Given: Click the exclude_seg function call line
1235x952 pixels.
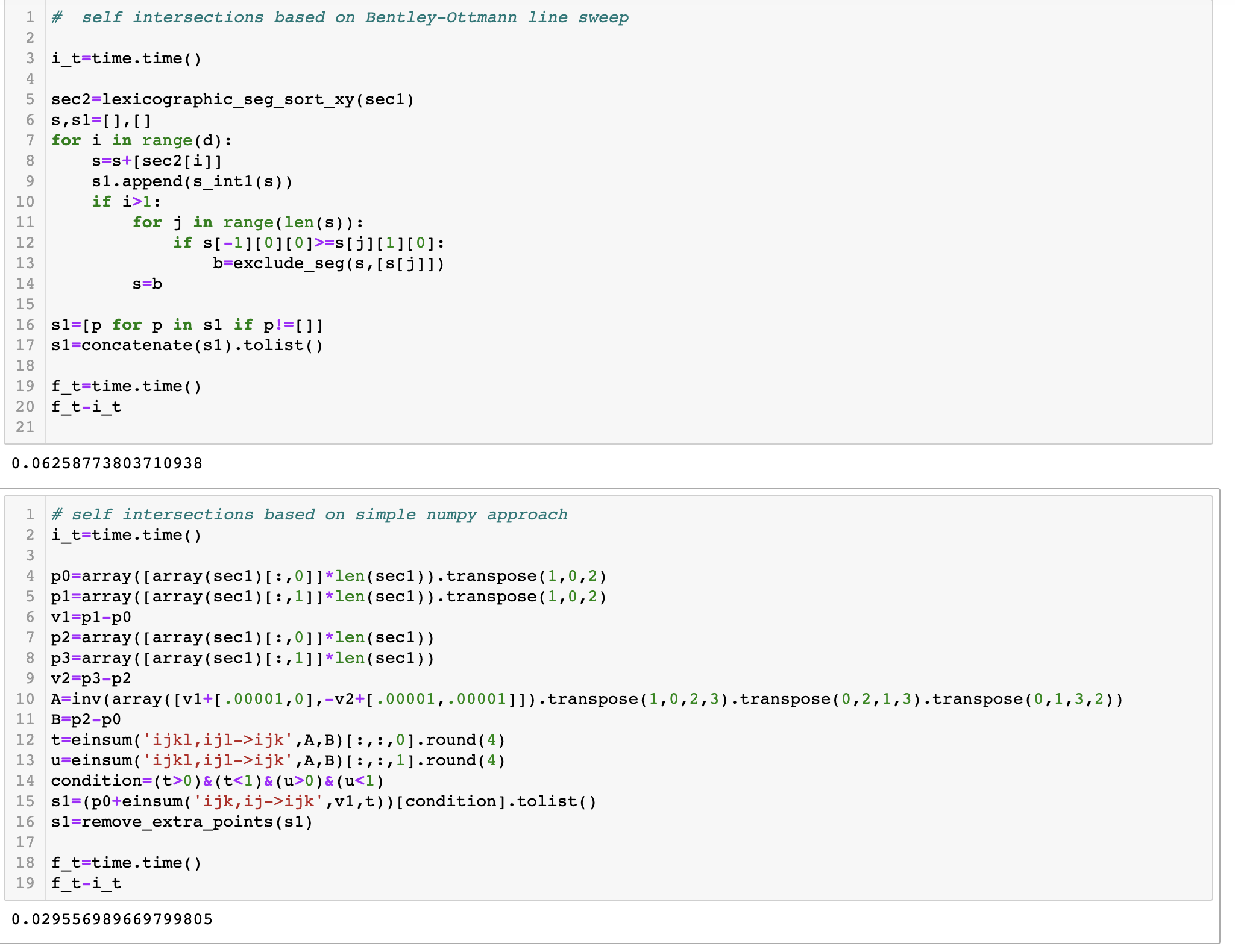Looking at the screenshot, I should pyautogui.click(x=328, y=263).
